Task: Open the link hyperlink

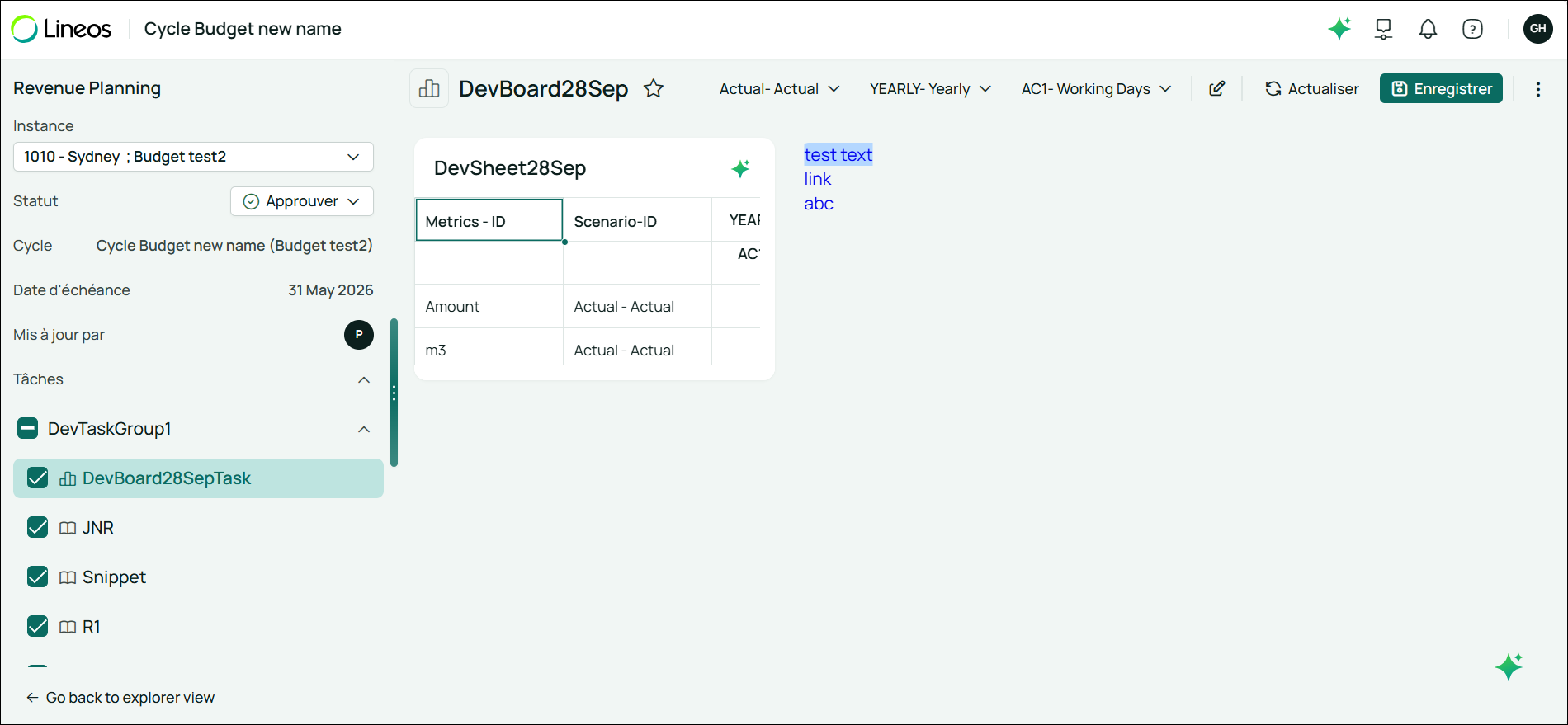Action: click(818, 179)
